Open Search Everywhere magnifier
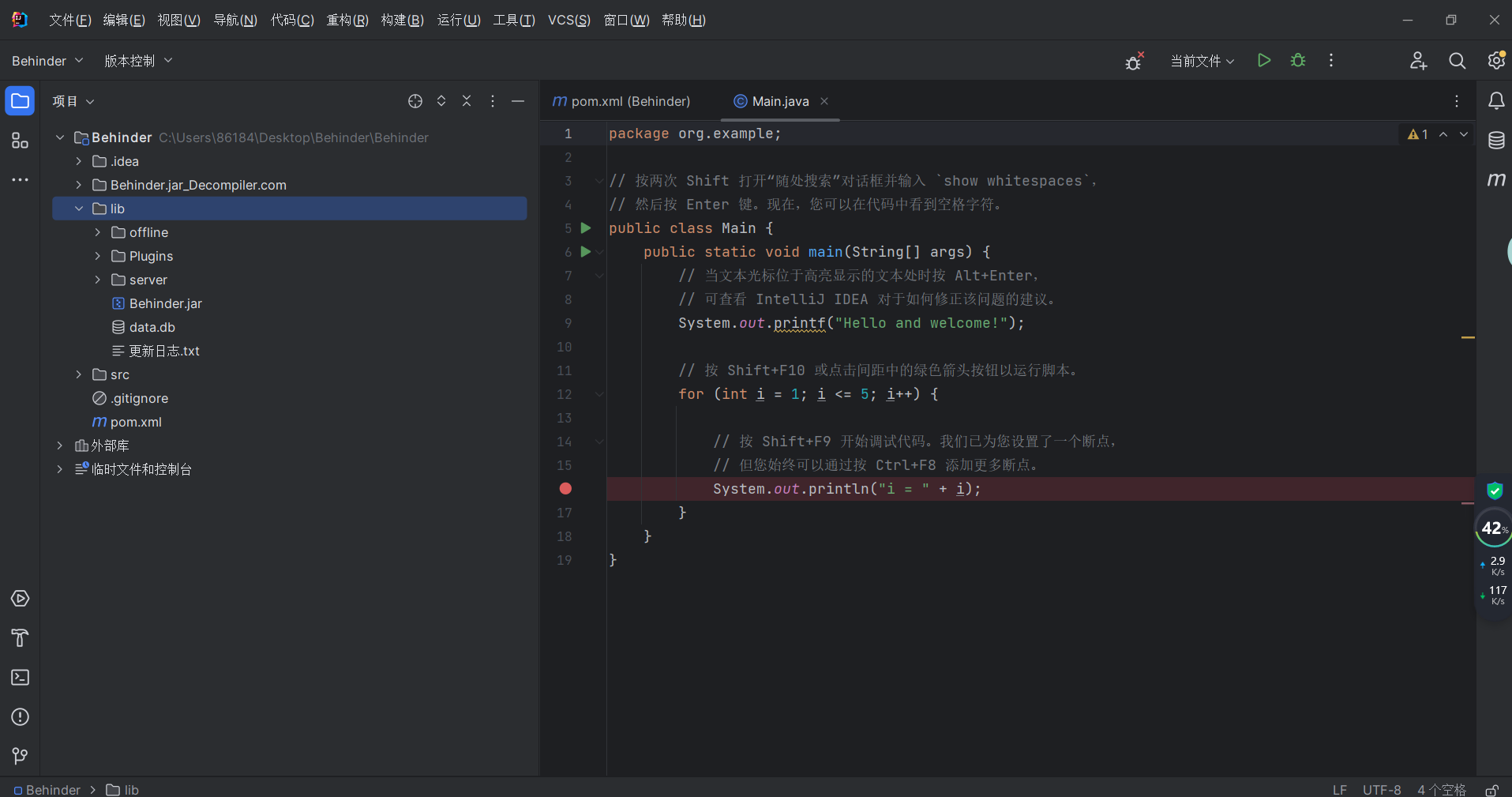The width and height of the screenshot is (1512, 797). click(x=1458, y=61)
